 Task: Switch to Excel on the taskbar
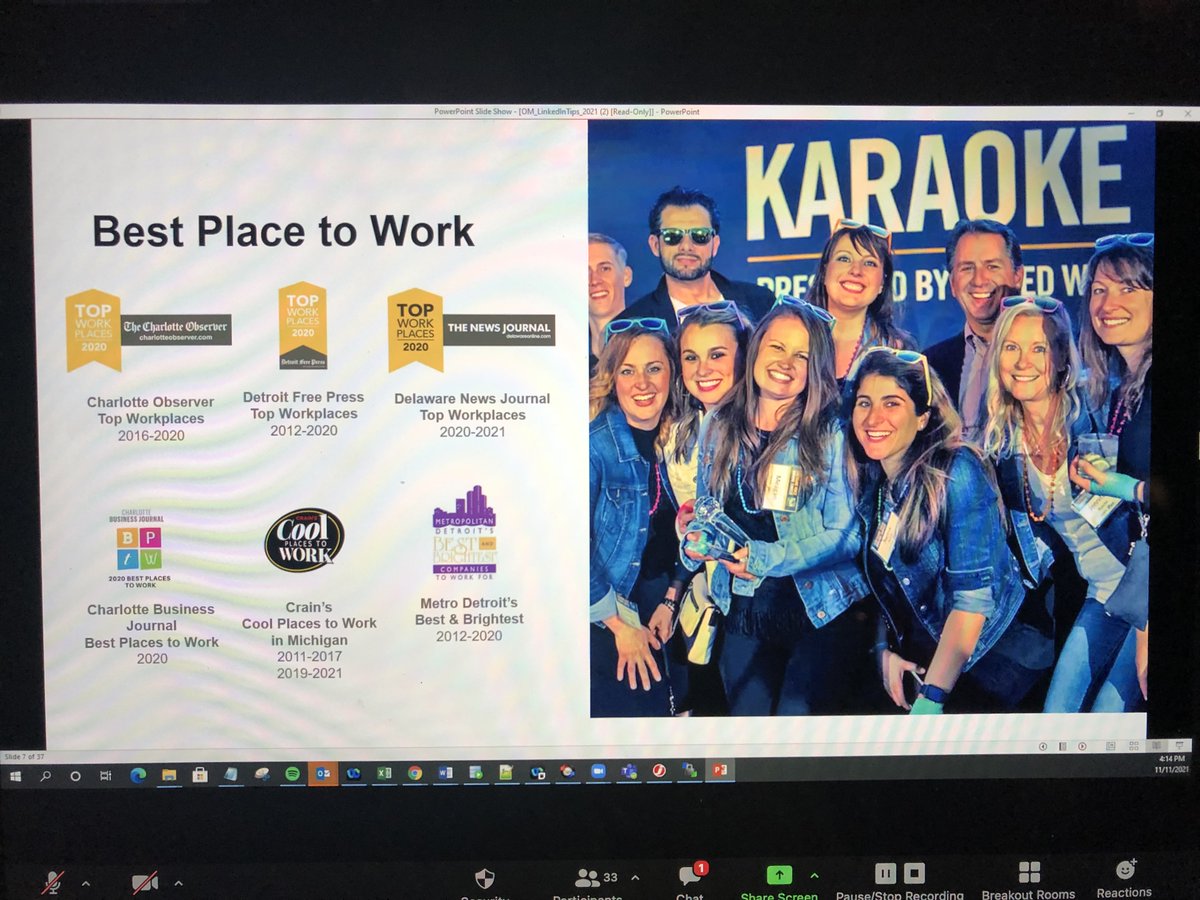[384, 773]
